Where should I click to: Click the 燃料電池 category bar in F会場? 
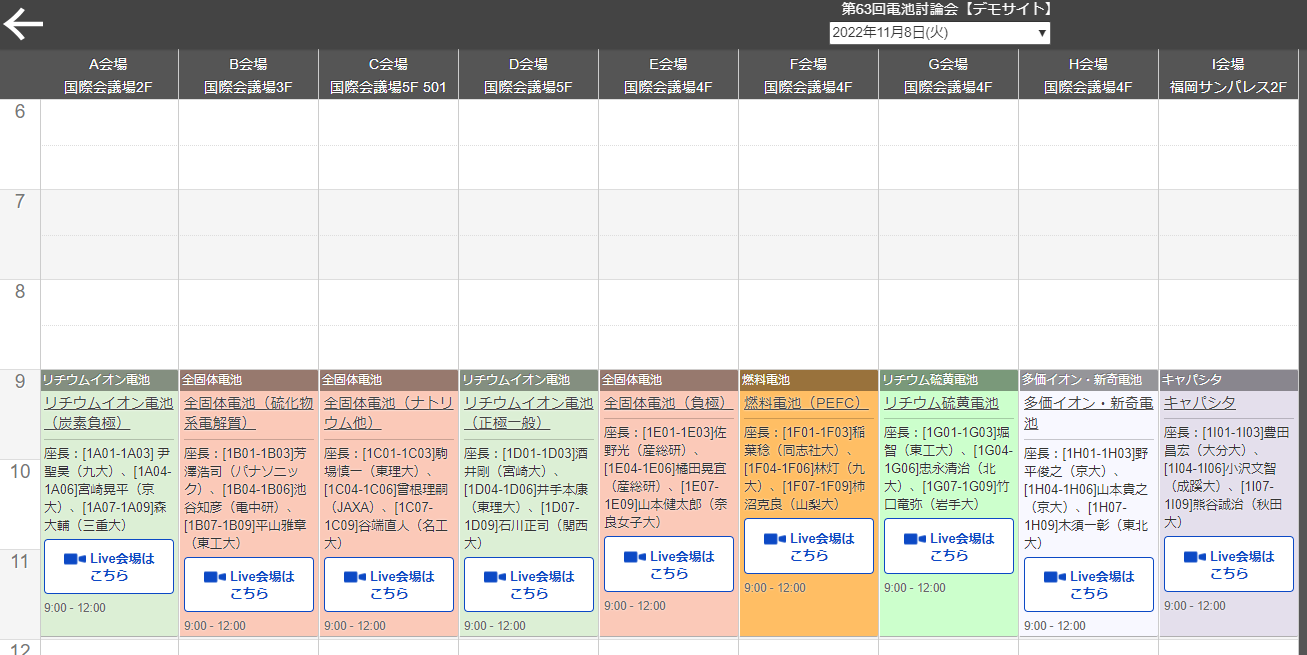coord(809,380)
